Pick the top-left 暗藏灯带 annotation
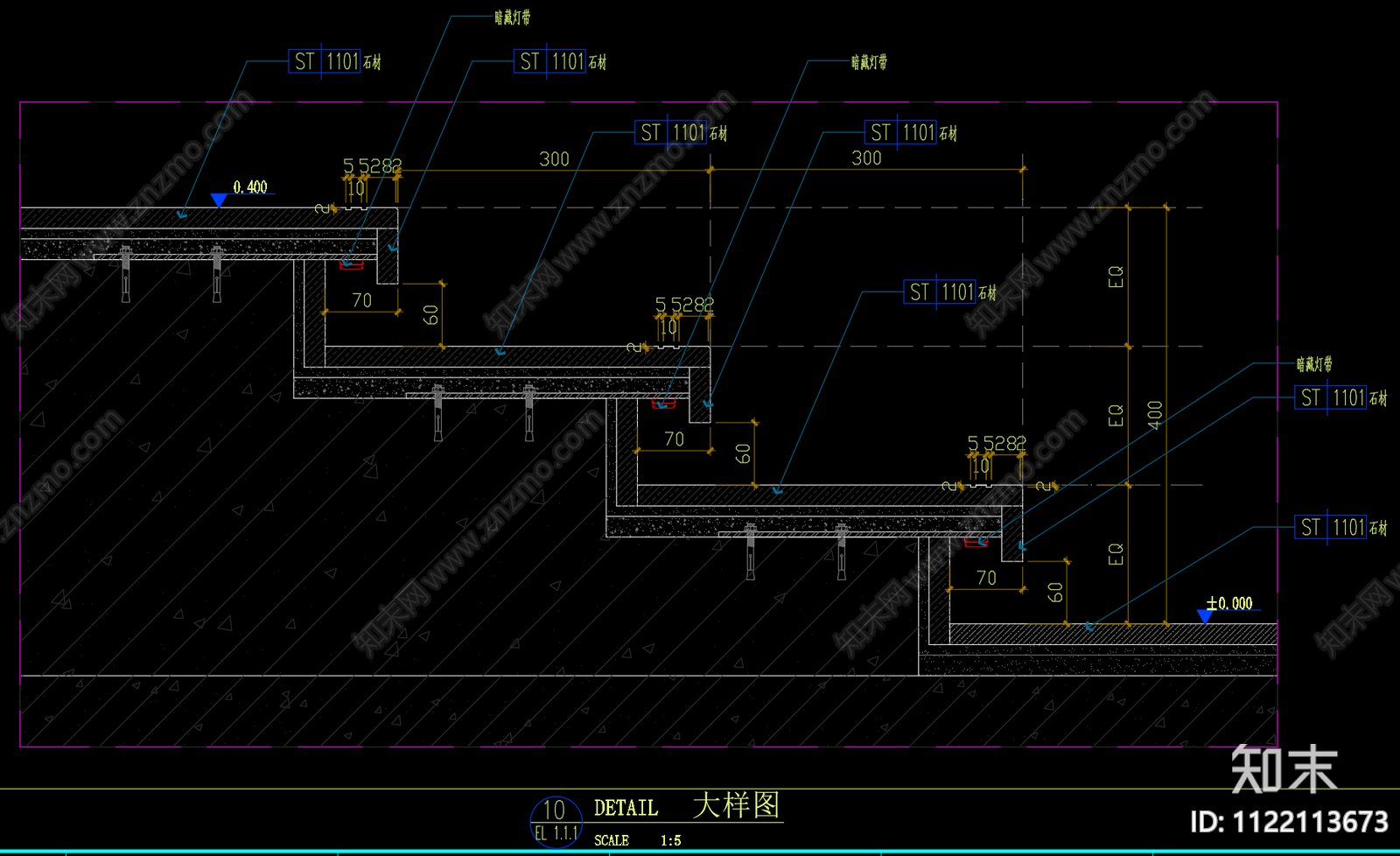This screenshot has height=856, width=1400. (x=512, y=18)
